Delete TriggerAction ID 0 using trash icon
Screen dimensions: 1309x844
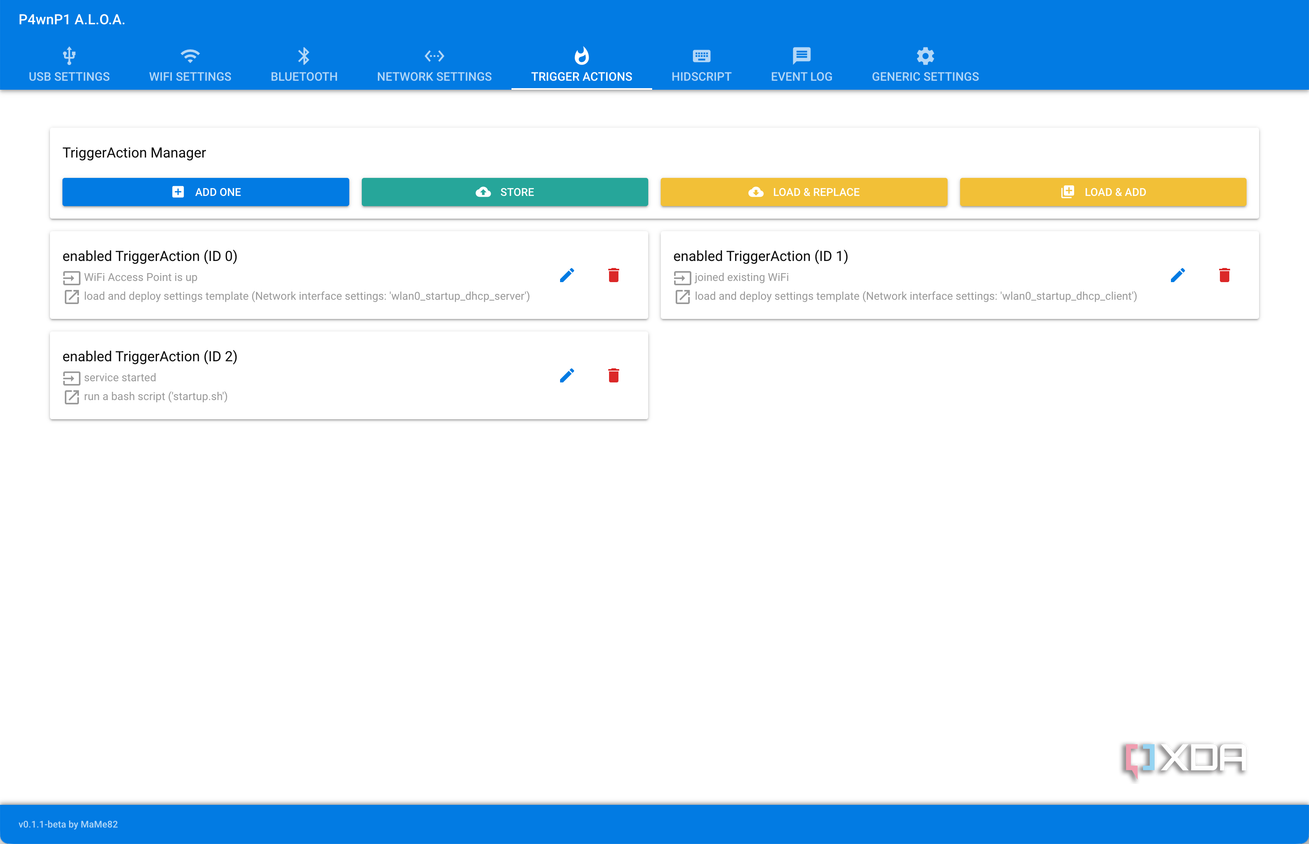click(x=614, y=275)
